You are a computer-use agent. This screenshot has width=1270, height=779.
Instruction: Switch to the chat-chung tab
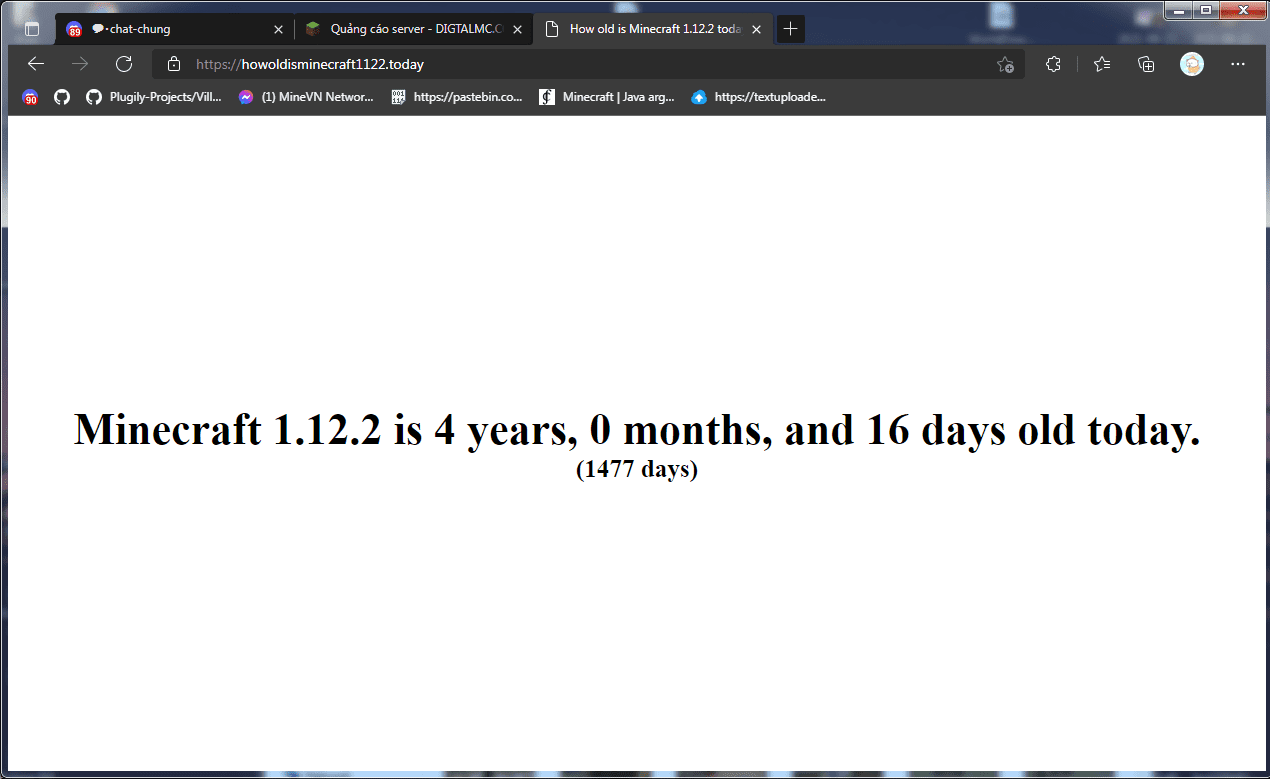174,29
